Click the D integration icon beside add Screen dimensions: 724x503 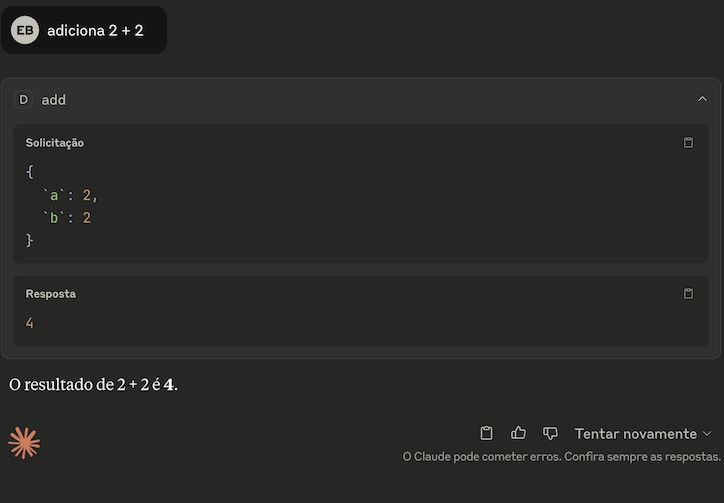pyautogui.click(x=24, y=100)
